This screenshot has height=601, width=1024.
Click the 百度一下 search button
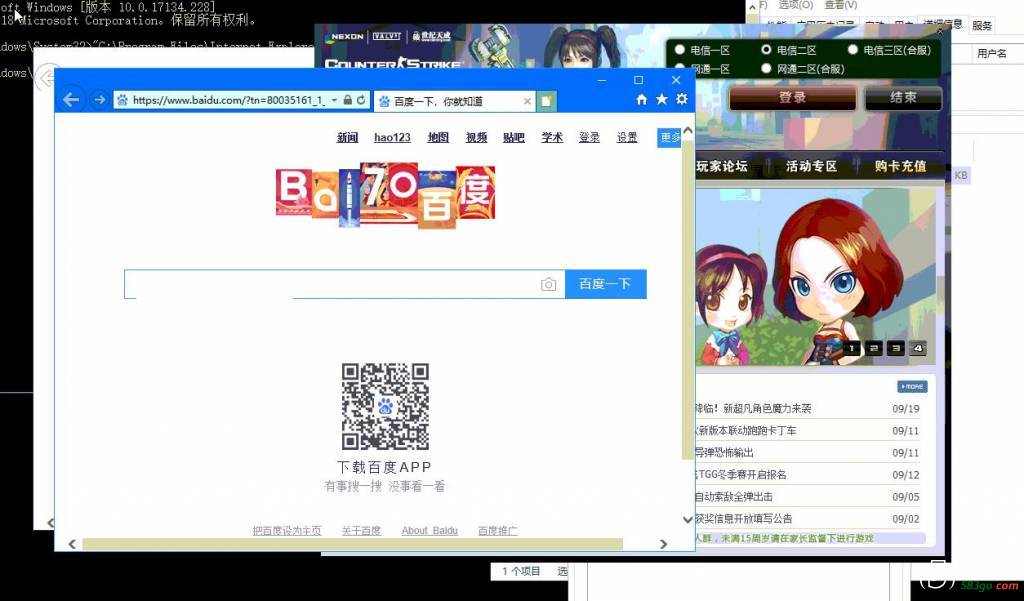coord(605,284)
